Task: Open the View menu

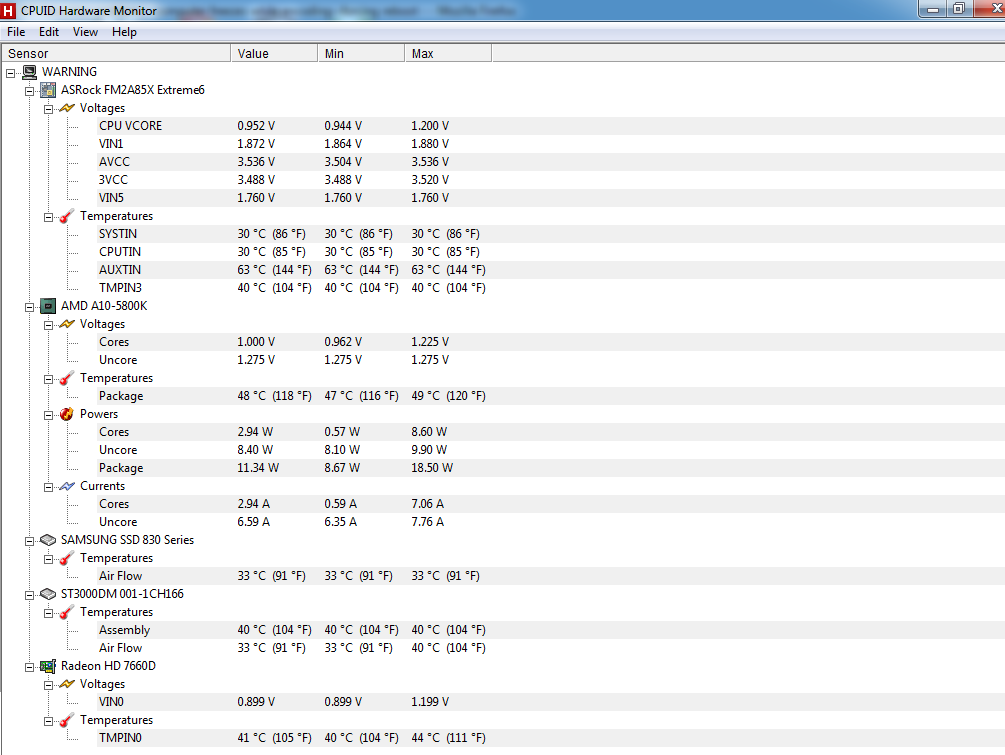Action: tap(85, 31)
